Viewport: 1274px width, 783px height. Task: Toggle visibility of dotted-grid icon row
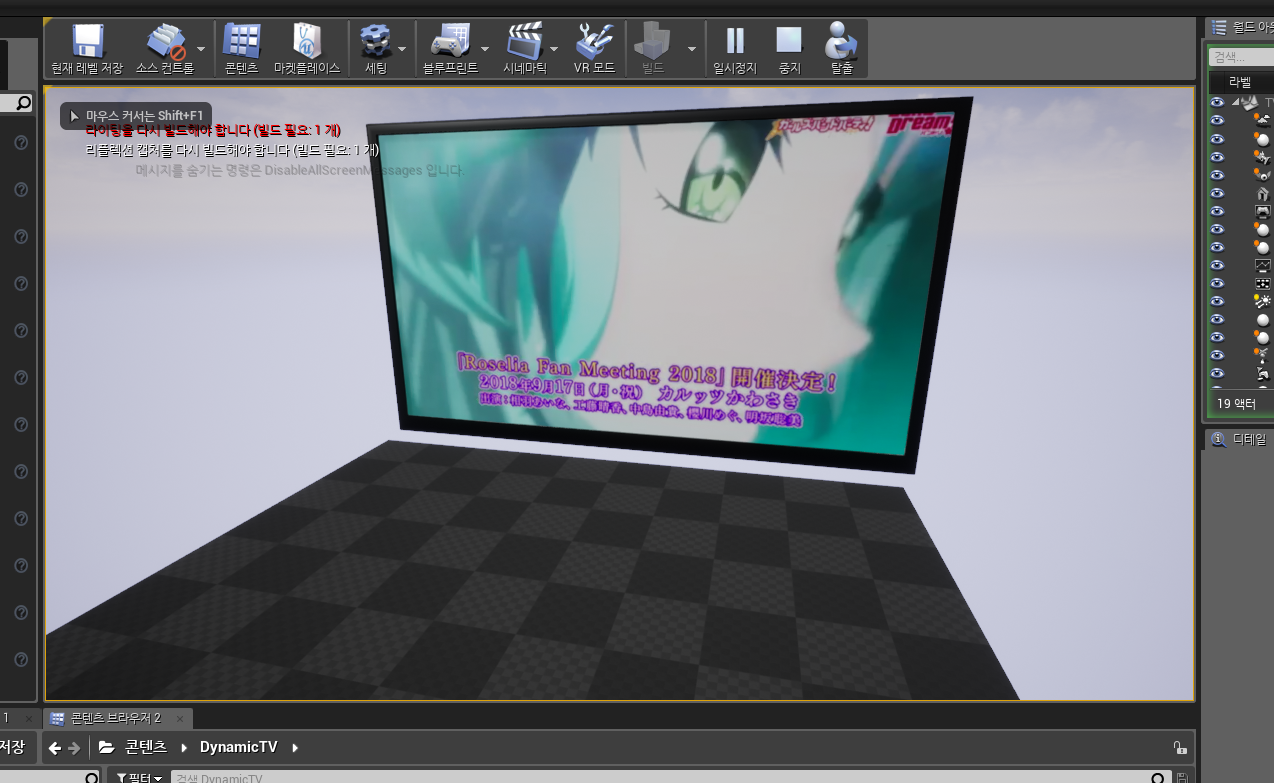click(x=1217, y=283)
